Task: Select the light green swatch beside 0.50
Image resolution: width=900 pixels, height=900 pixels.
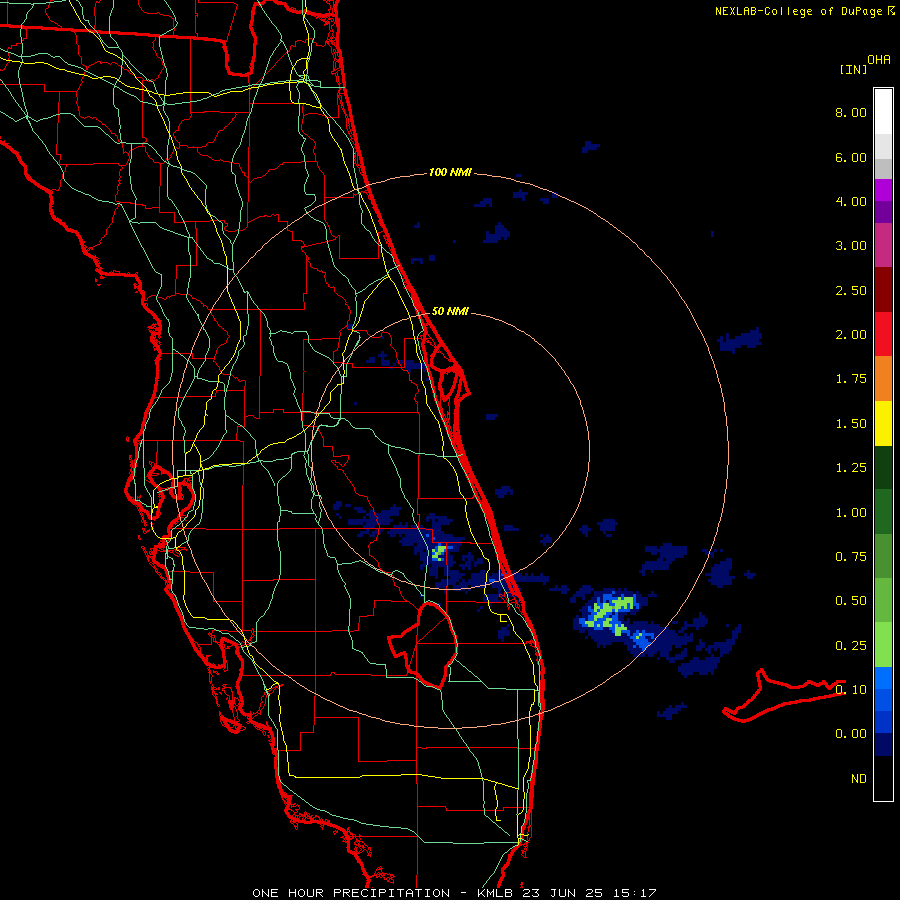Action: click(x=883, y=600)
